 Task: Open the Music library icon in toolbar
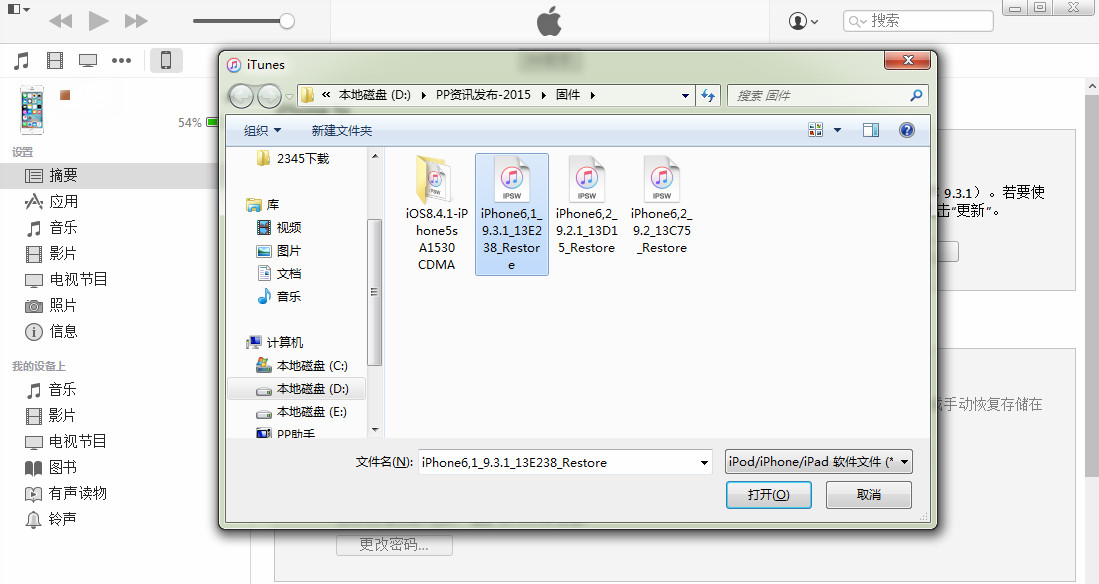pyautogui.click(x=22, y=61)
